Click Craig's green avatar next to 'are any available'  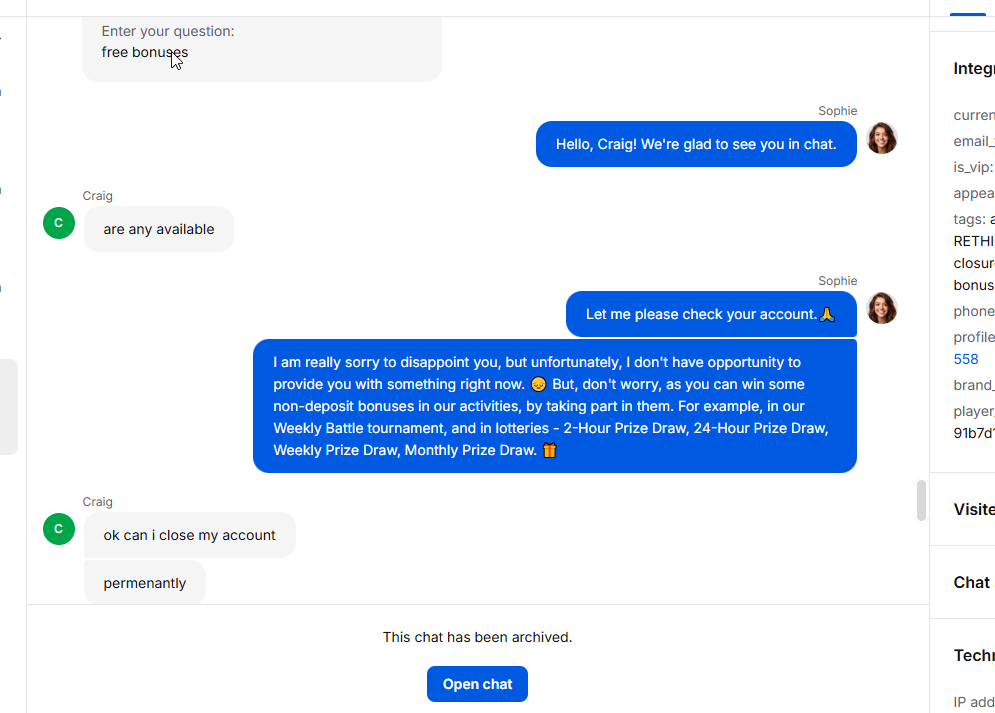click(59, 223)
